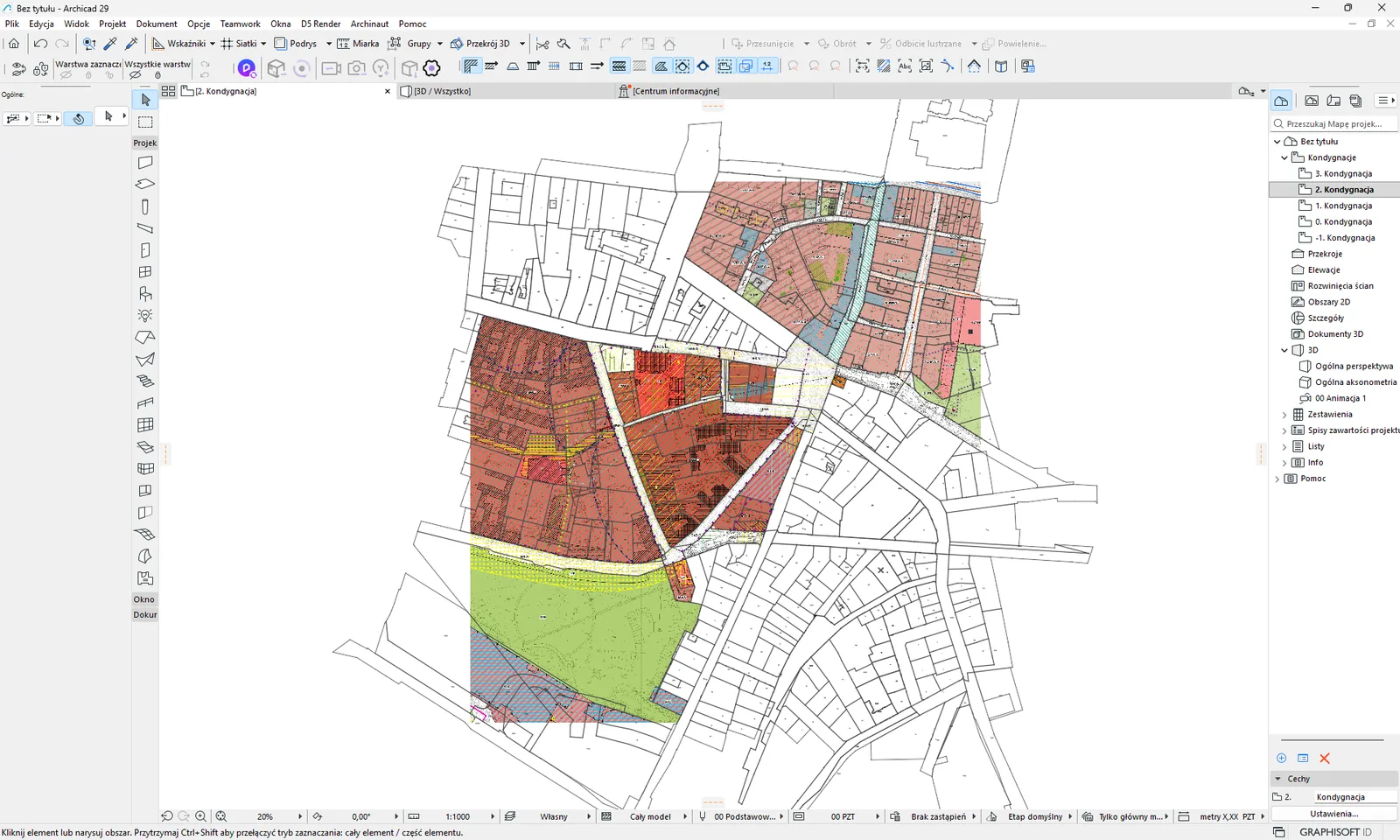Select the Marquee tool in toolbox

click(x=145, y=122)
